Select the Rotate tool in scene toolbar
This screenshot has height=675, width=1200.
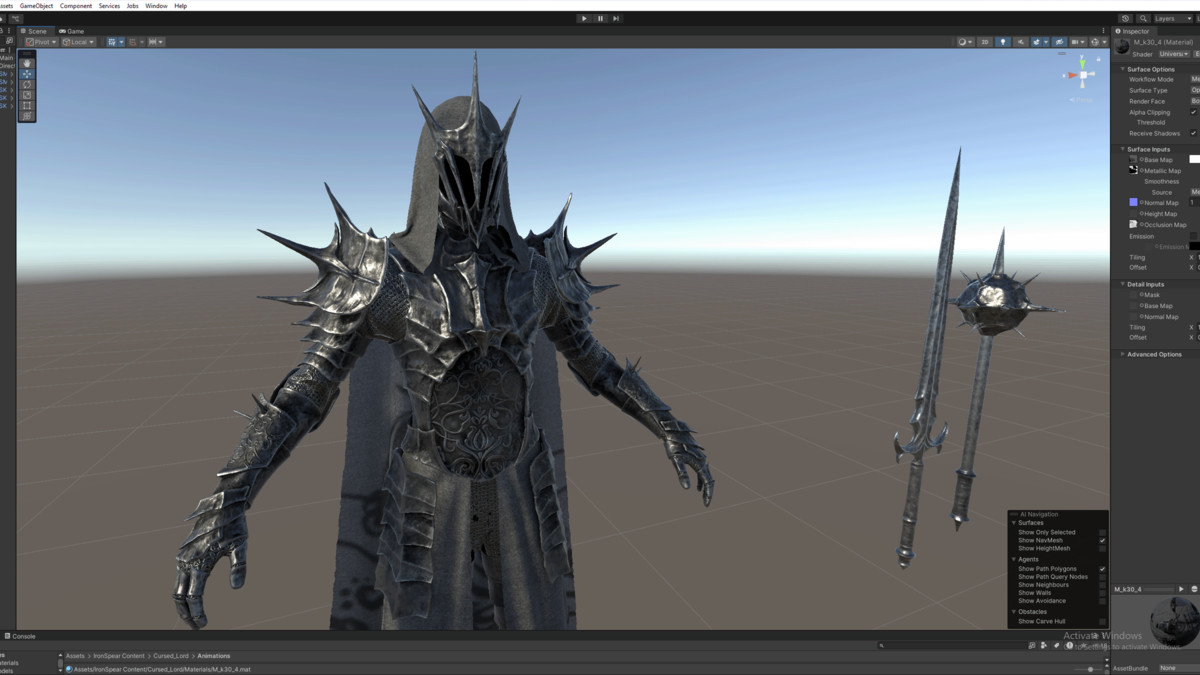(27, 85)
